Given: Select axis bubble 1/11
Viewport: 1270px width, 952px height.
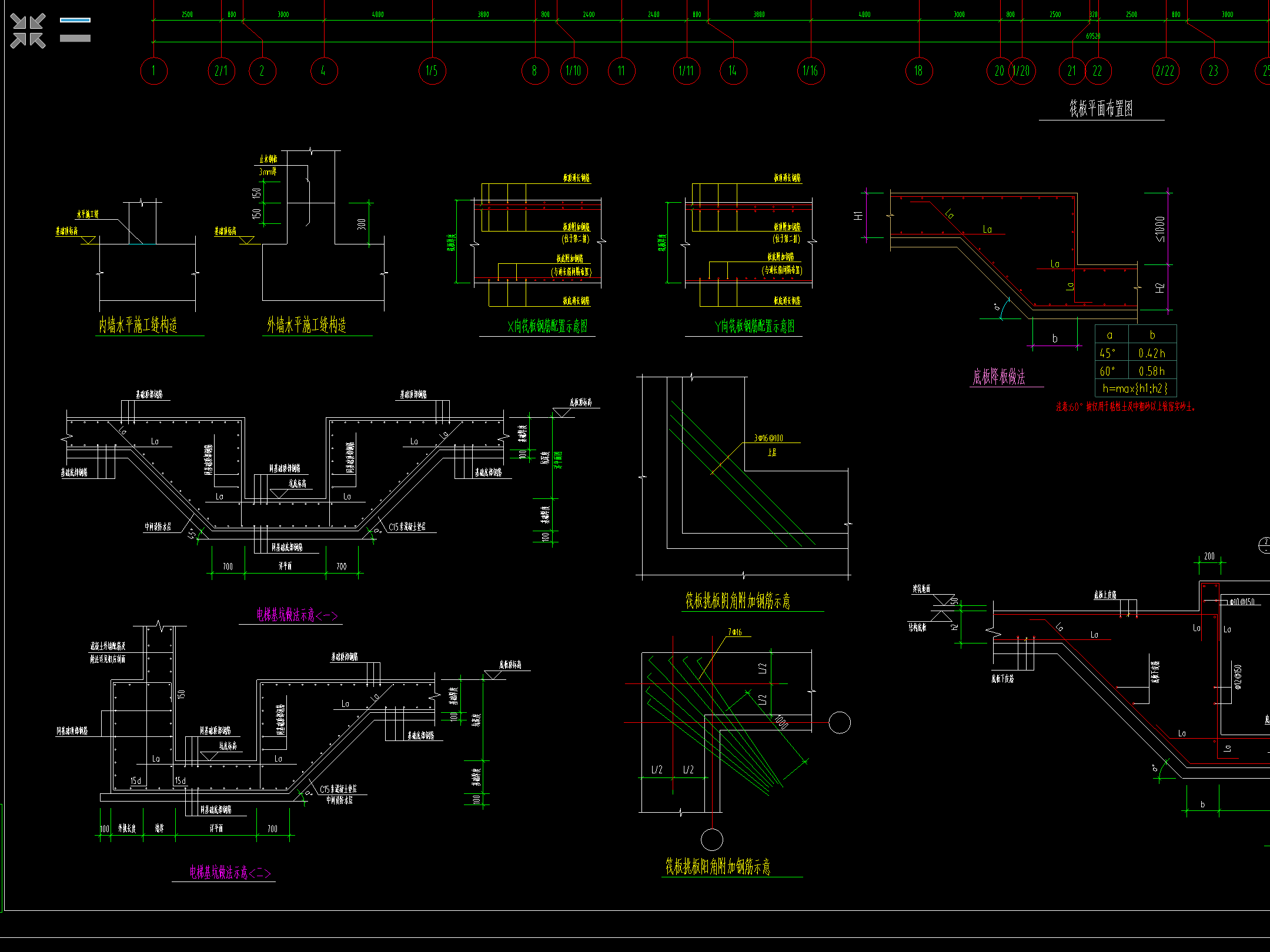Looking at the screenshot, I should point(687,71).
